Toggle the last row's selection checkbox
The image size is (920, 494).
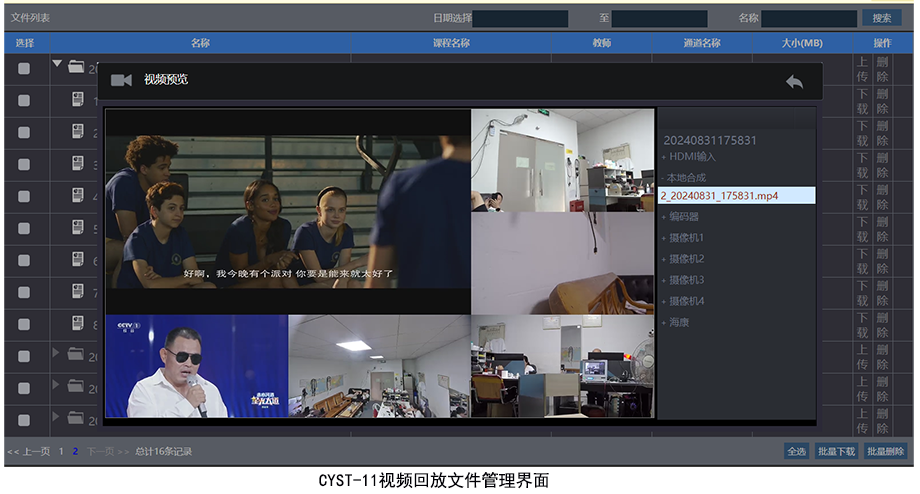24,419
